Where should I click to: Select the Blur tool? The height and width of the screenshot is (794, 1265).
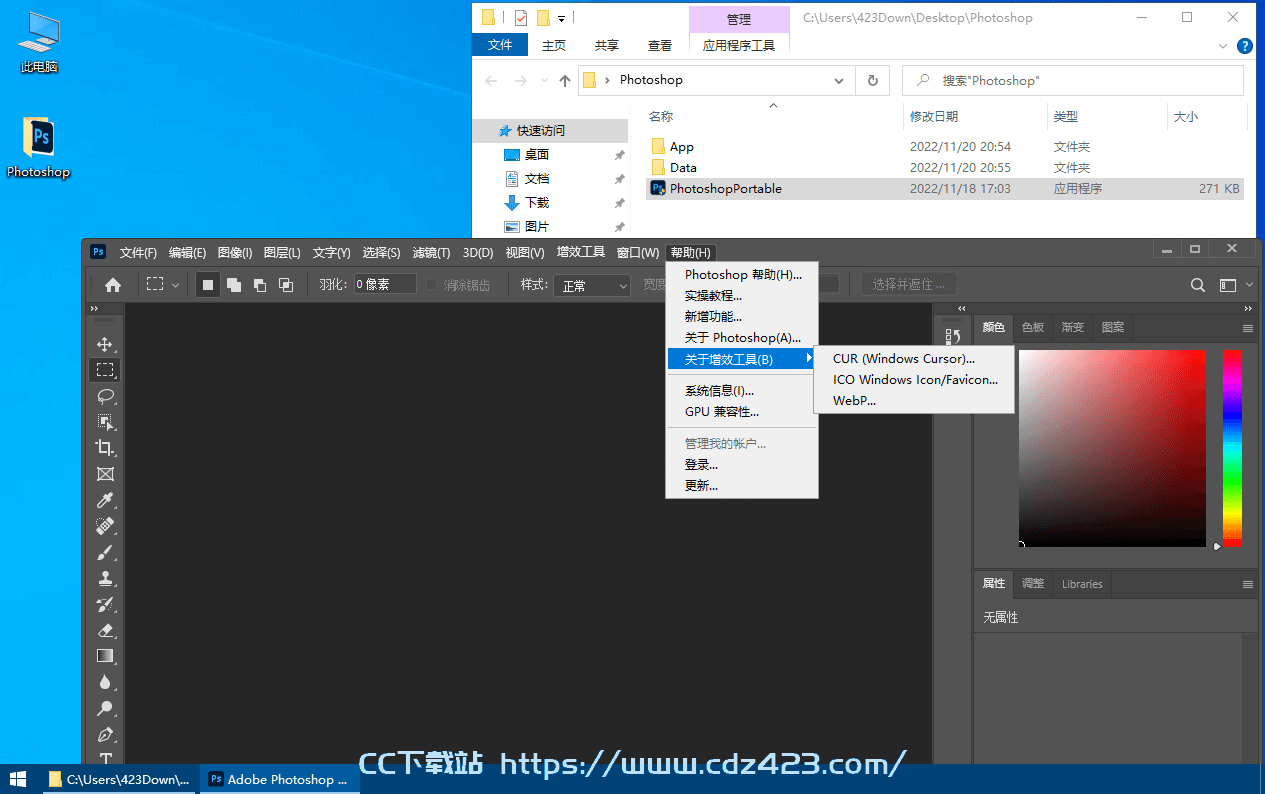click(105, 682)
